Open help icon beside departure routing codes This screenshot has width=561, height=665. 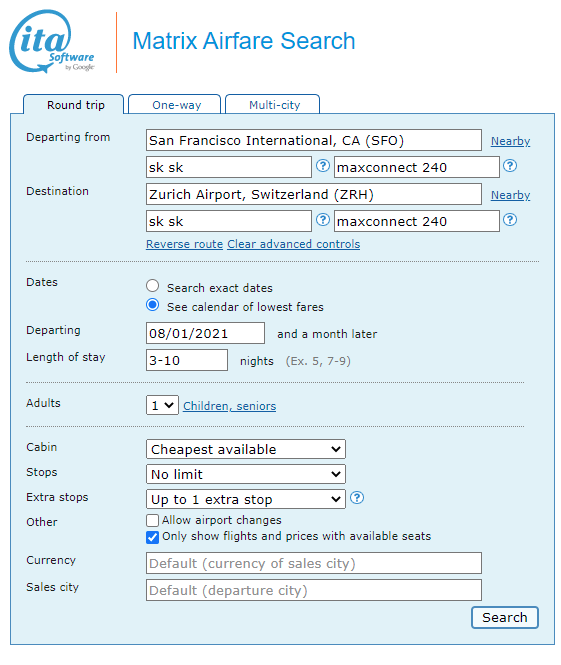[x=323, y=166]
